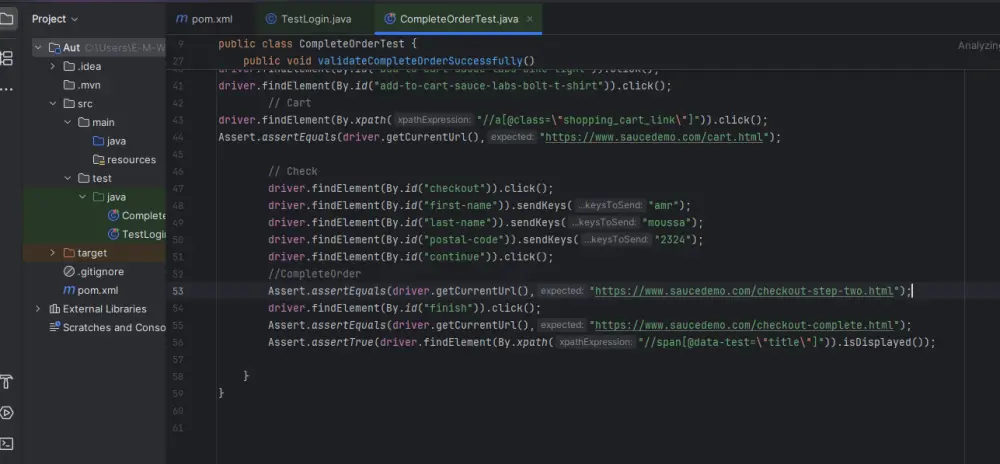The width and height of the screenshot is (1000, 464).
Task: Collapse the src folder
Action: (52, 103)
